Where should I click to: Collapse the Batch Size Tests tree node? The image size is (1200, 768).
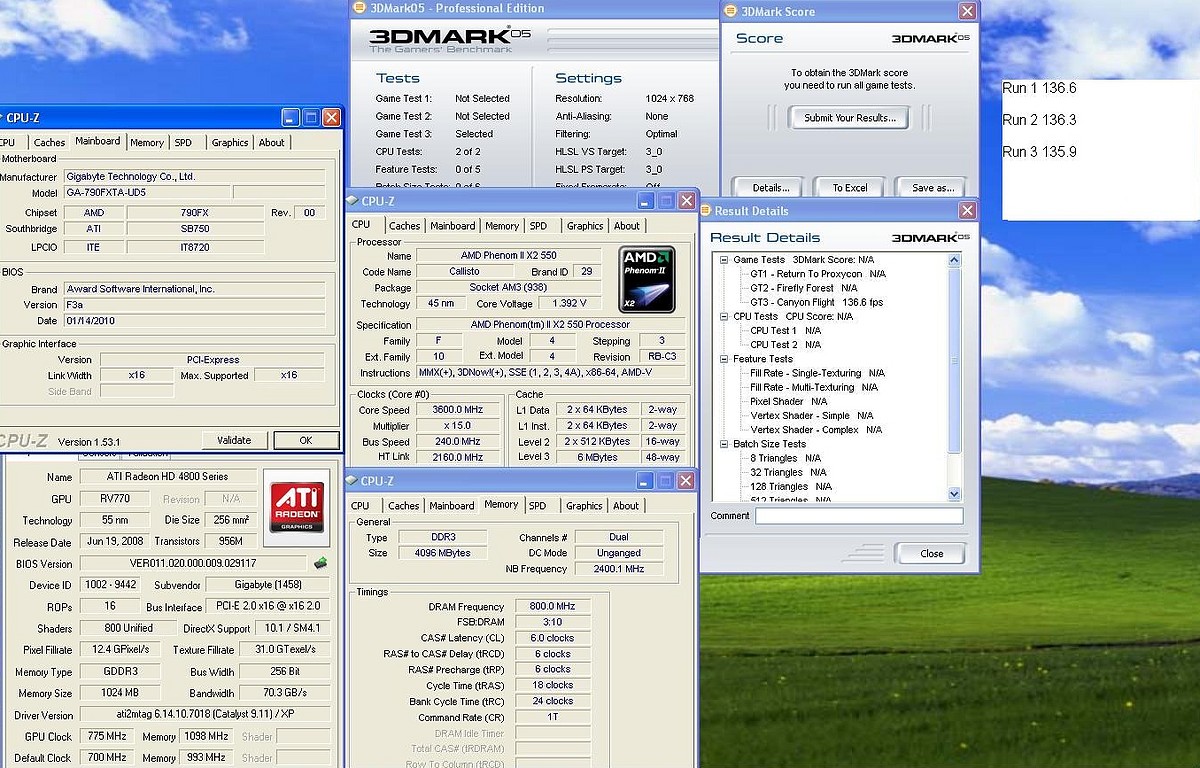pyautogui.click(x=724, y=444)
